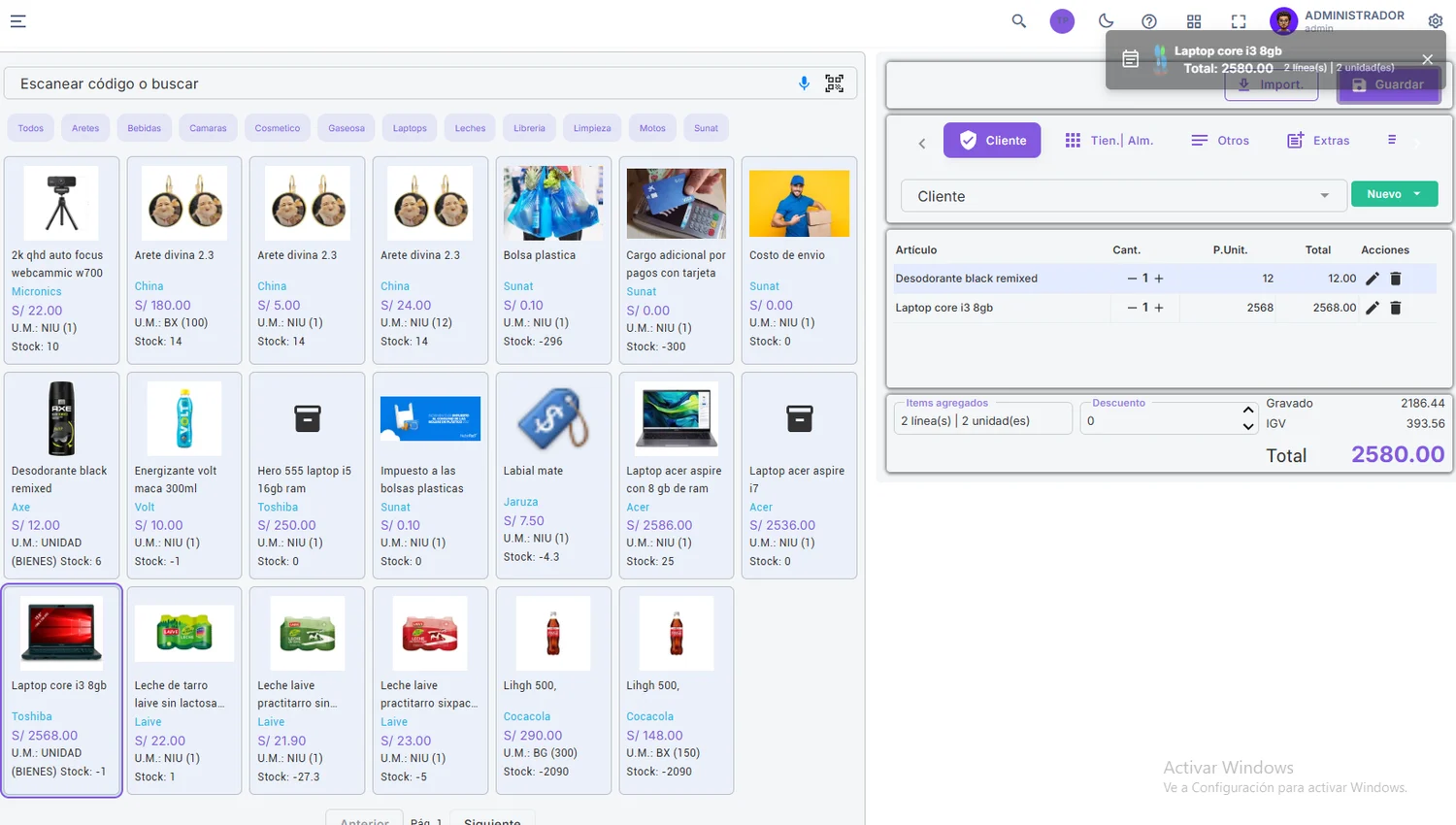The height and width of the screenshot is (825, 1456).
Task: Go to previous tabs with left chevron
Action: 922,143
